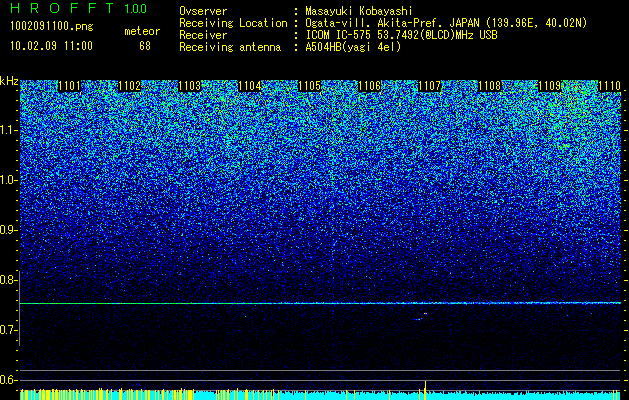Click the 1101 time marker
629x400 pixels.
[69, 86]
